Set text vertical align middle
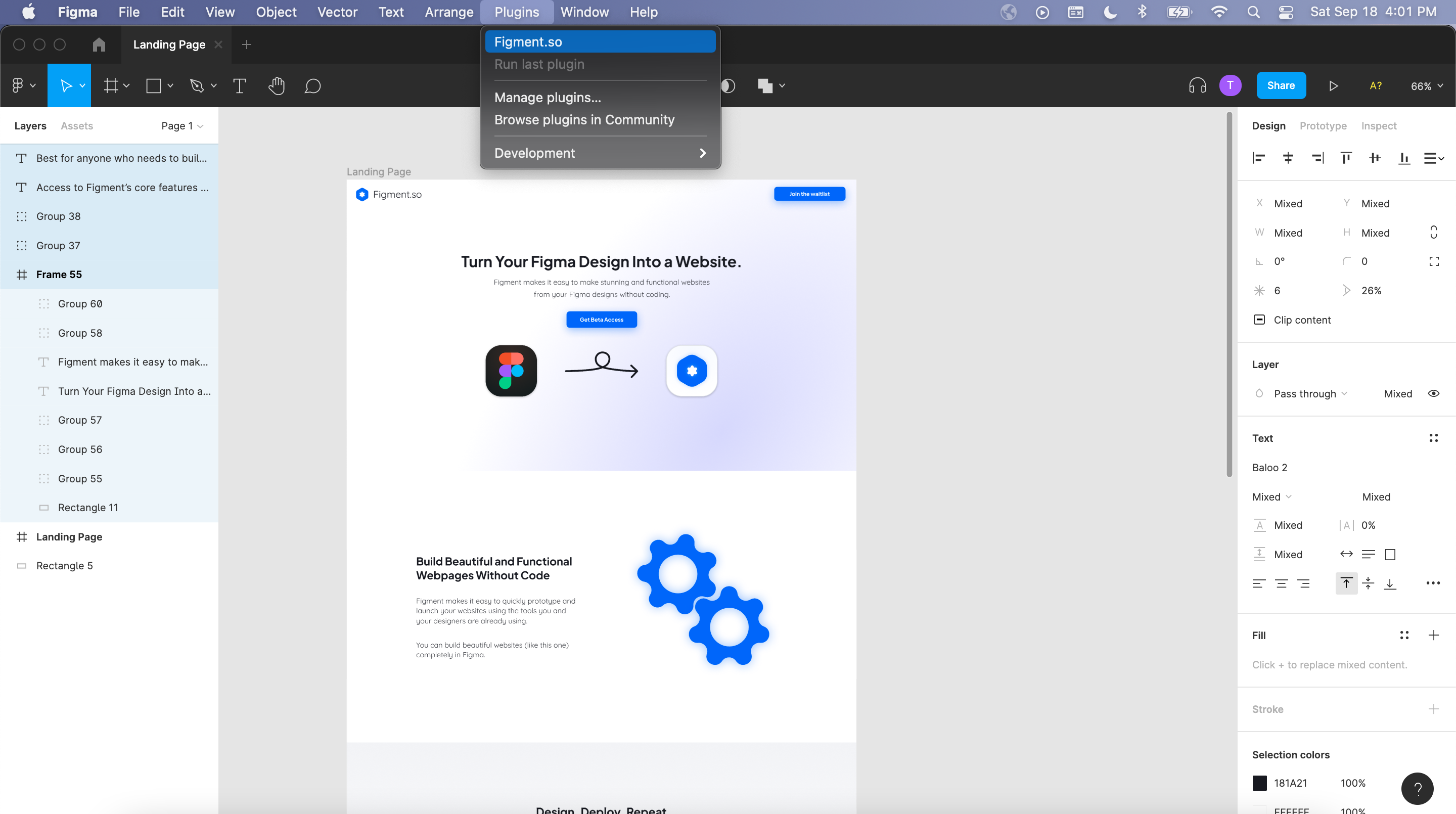This screenshot has width=1456, height=814. pos(1368,583)
